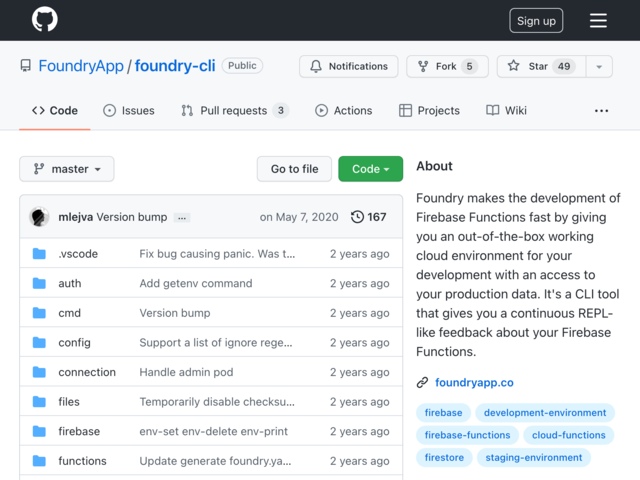The height and width of the screenshot is (480, 640).
Task: Open the .vscode folder
Action: [78, 253]
